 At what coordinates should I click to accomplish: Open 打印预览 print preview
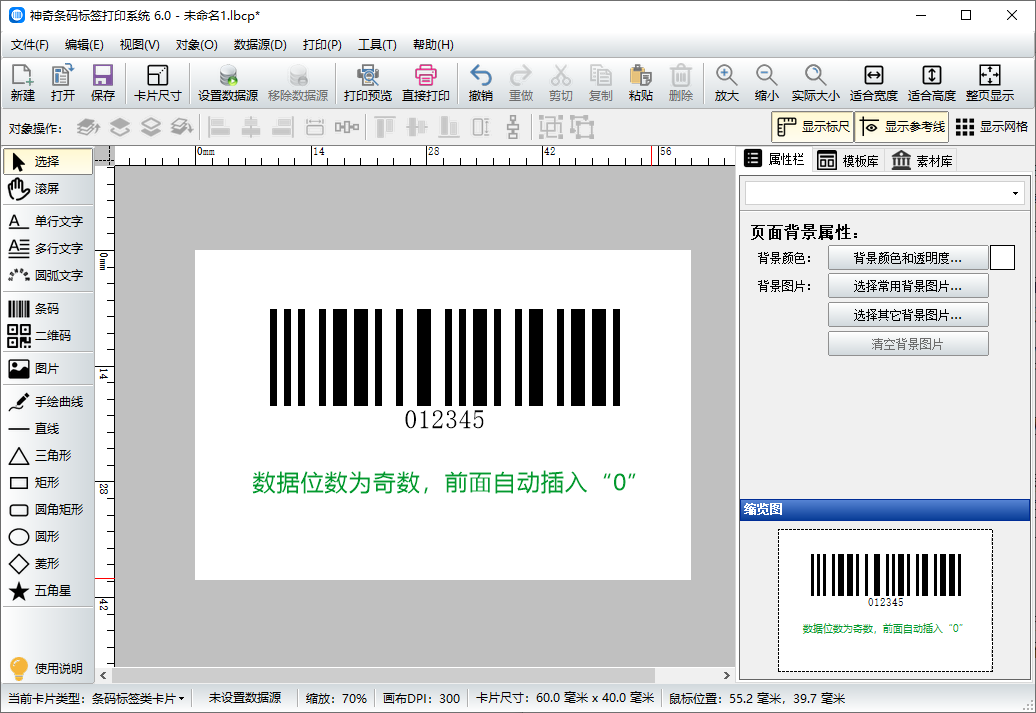[x=368, y=83]
